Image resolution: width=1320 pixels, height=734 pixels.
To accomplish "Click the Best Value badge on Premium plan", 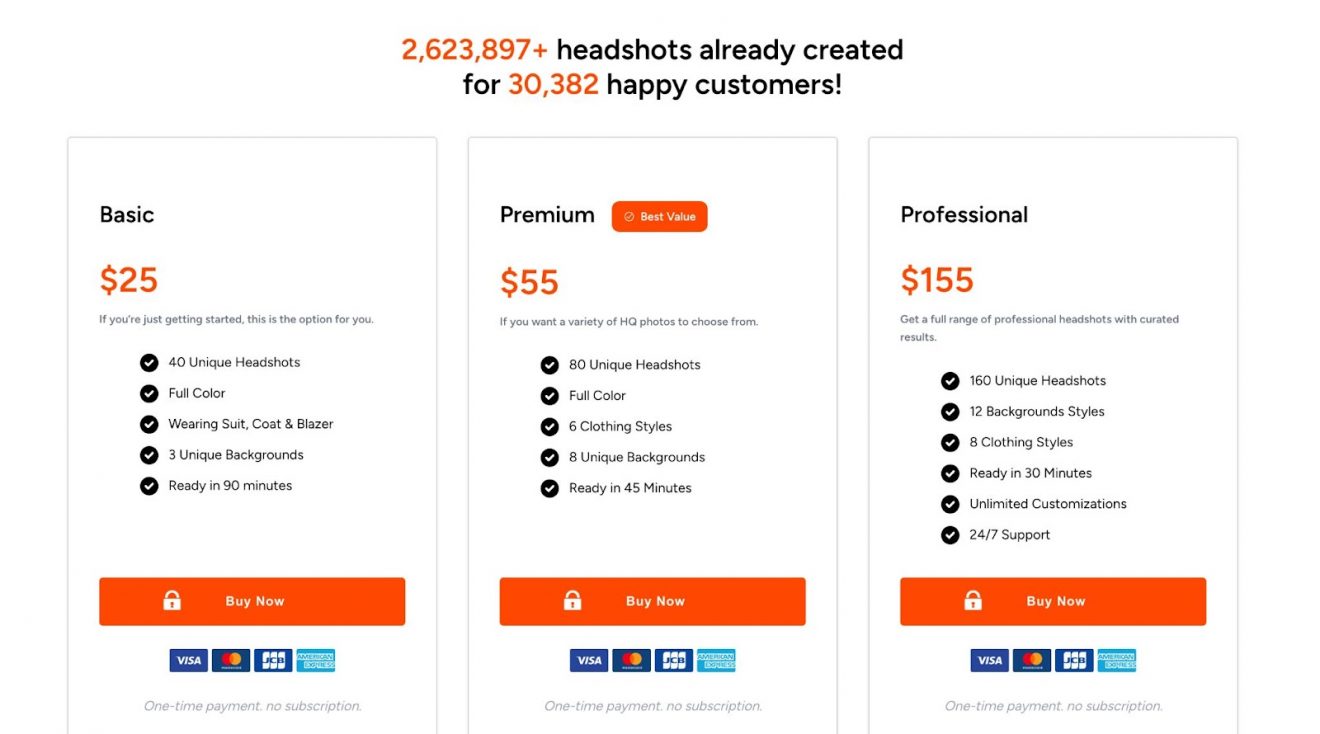I will 660,216.
